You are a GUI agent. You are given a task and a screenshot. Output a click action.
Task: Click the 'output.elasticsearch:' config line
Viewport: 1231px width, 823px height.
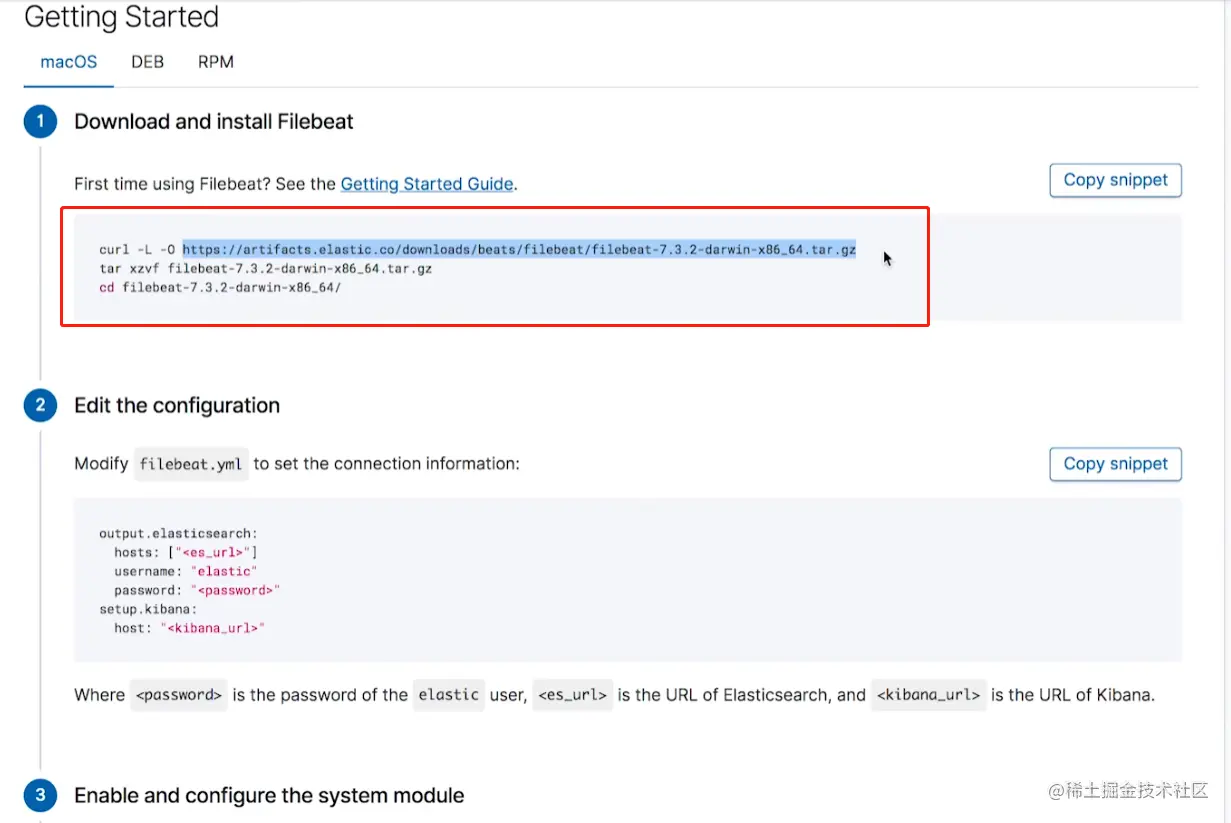pos(179,534)
